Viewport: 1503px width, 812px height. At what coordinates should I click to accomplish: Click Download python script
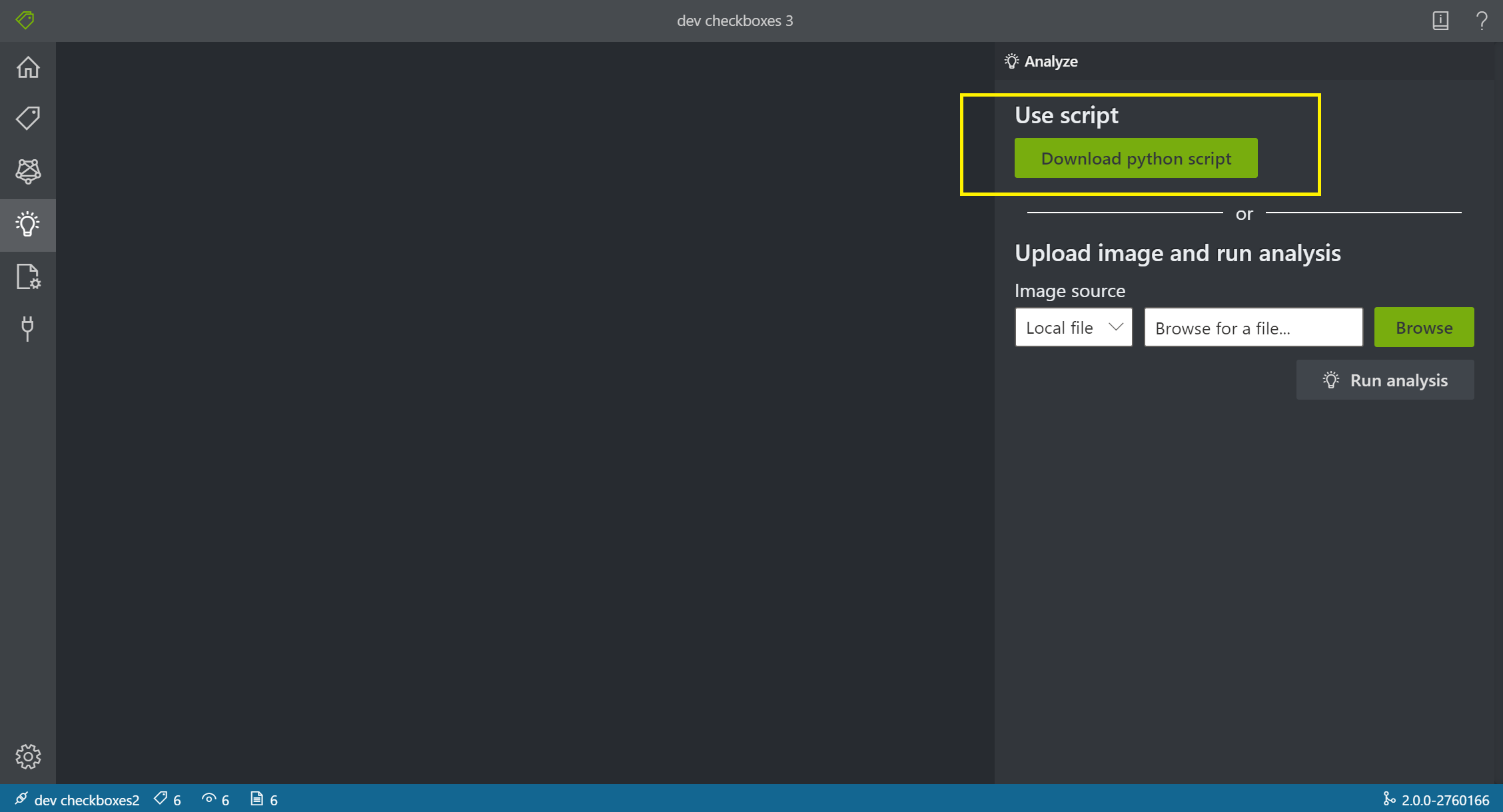pos(1135,158)
